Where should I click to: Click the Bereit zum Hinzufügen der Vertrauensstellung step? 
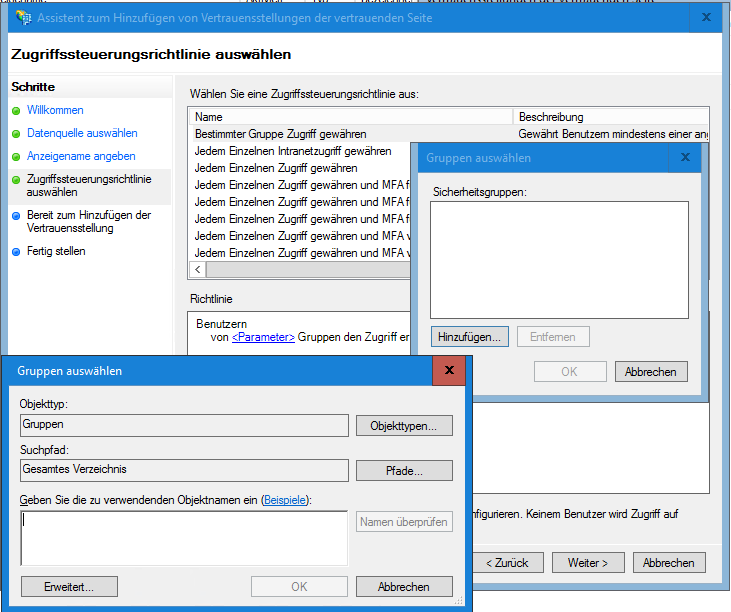(x=89, y=221)
